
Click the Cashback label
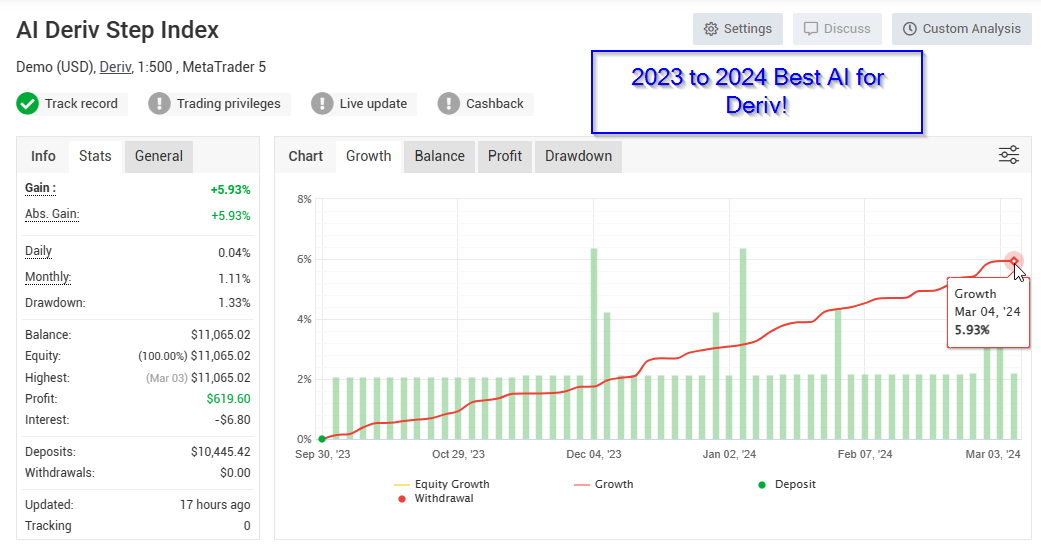click(x=495, y=104)
